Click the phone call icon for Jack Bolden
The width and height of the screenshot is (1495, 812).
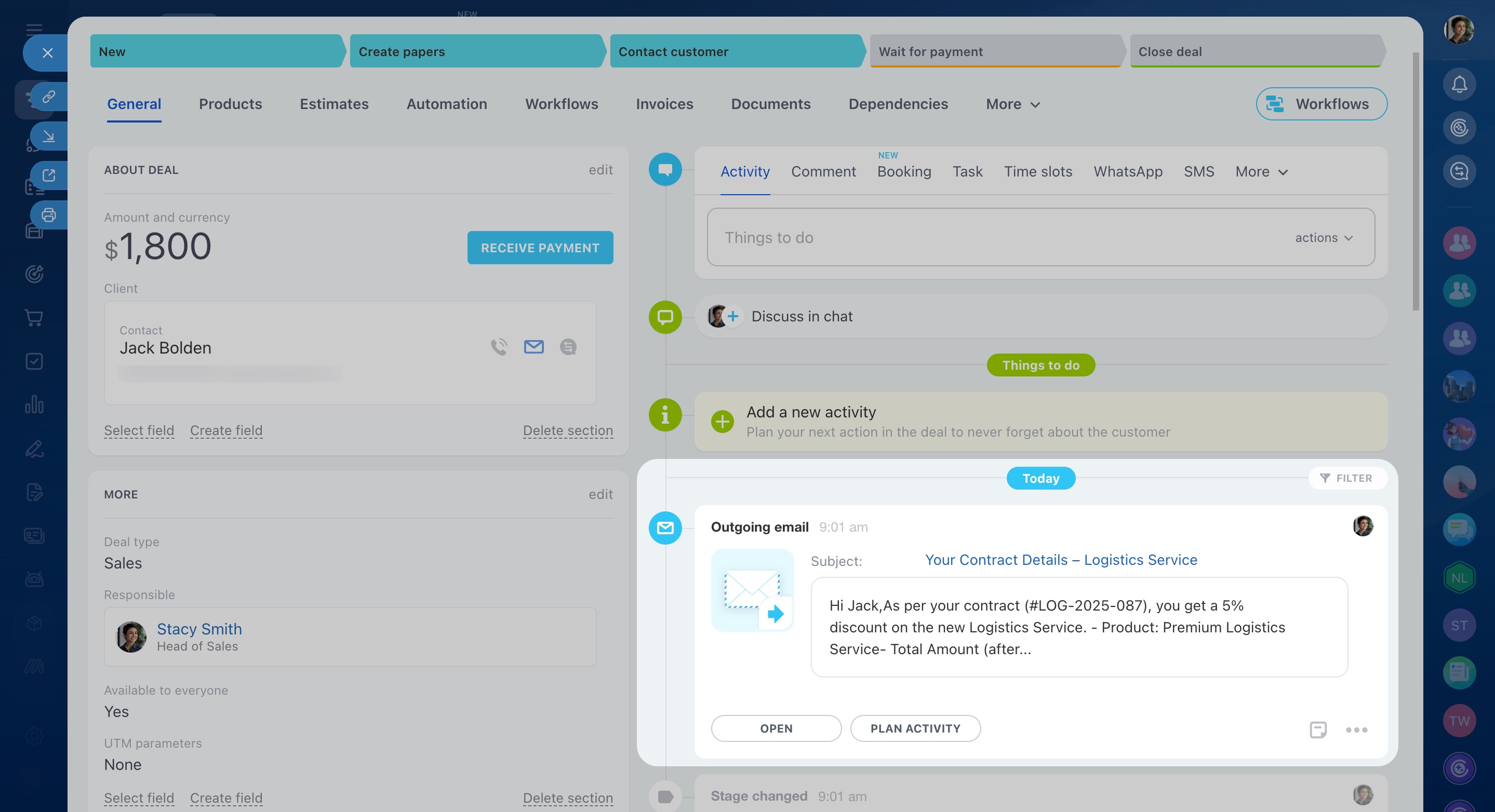[499, 347]
